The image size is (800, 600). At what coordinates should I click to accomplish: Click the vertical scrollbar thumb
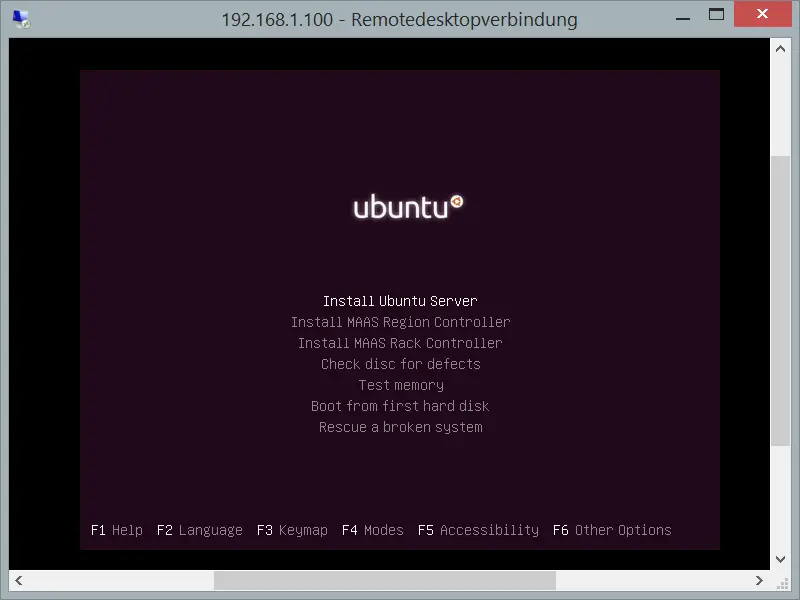(780, 301)
